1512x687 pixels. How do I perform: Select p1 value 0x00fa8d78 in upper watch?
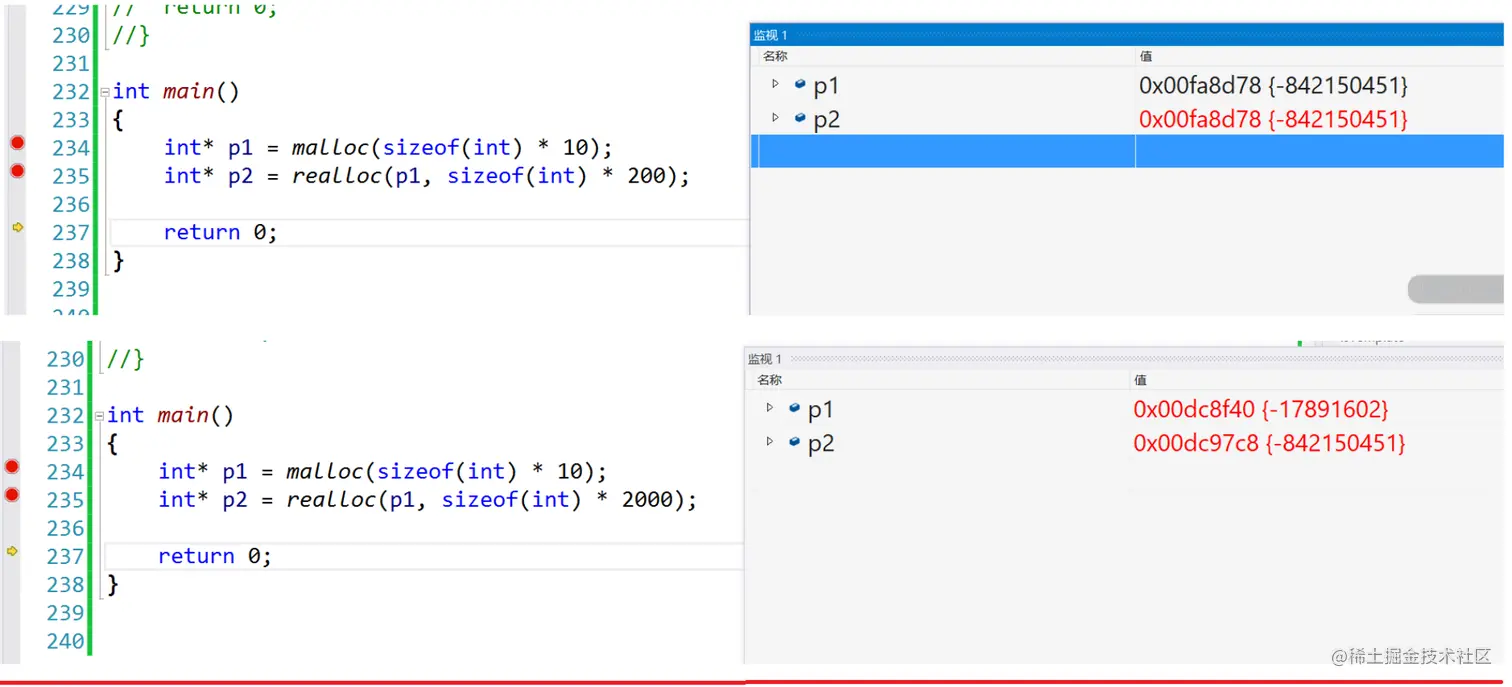pyautogui.click(x=1273, y=86)
